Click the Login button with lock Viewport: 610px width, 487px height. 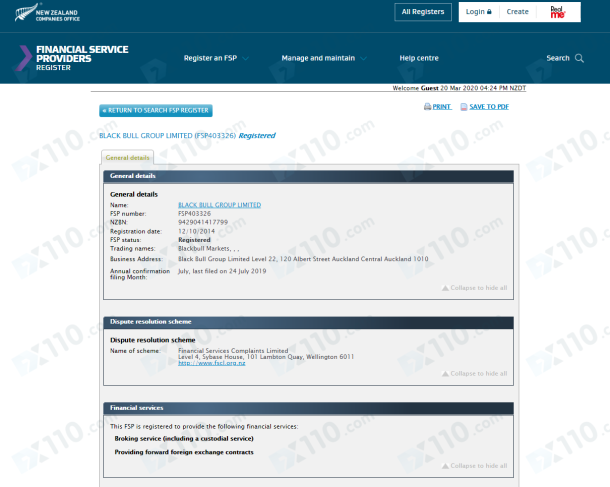click(479, 12)
